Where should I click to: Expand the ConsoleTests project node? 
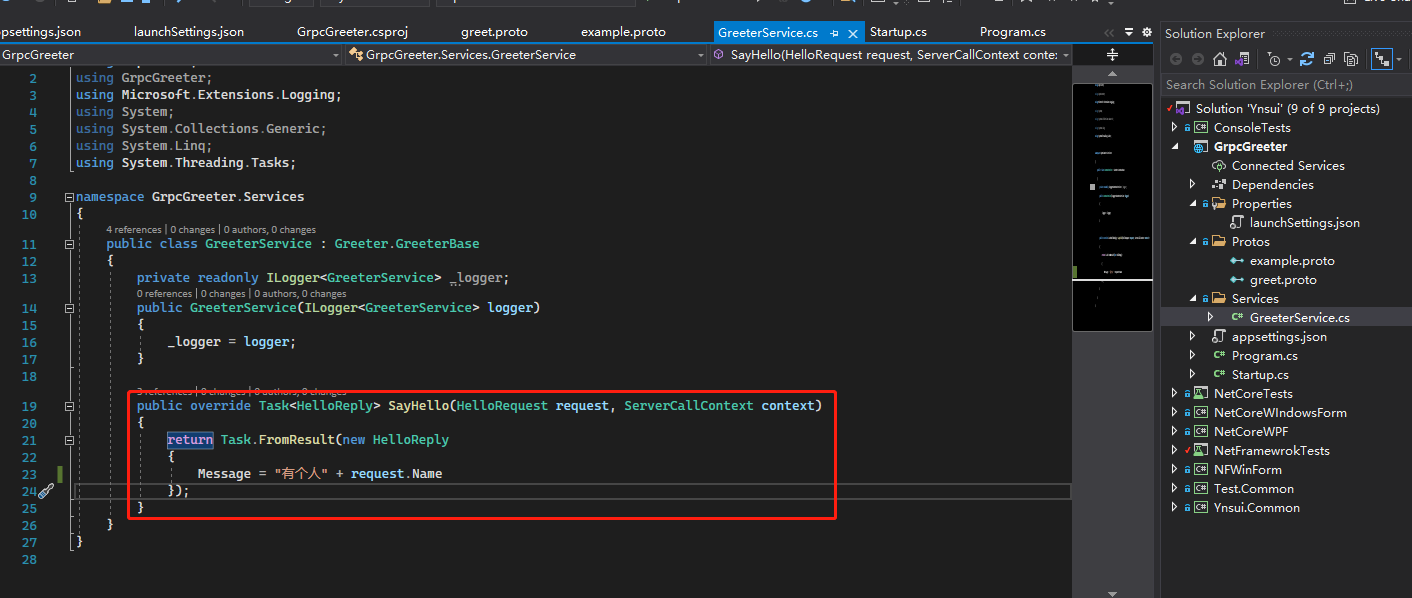(x=1175, y=127)
